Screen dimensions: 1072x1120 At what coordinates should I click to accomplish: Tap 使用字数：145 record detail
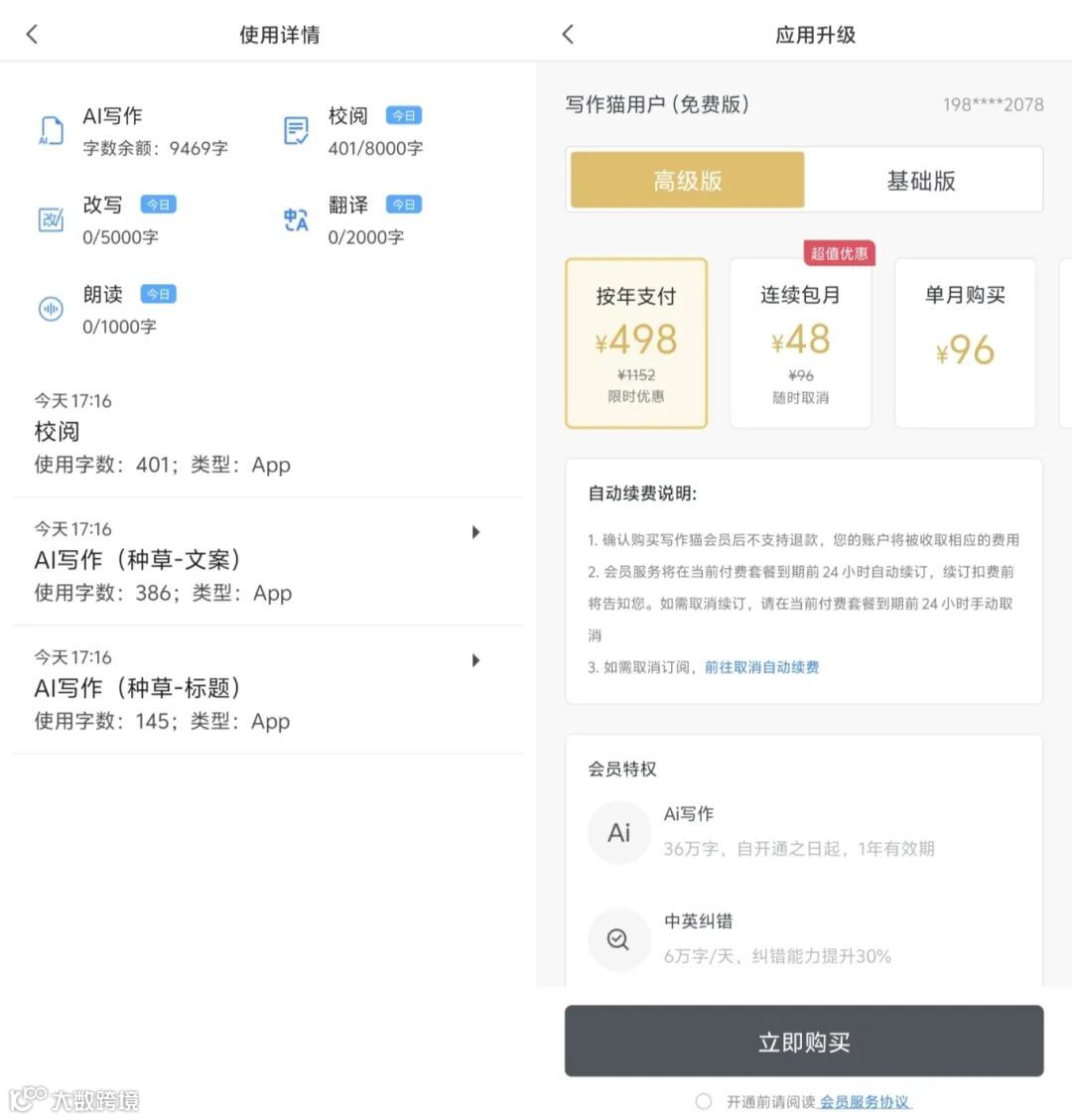tap(162, 721)
